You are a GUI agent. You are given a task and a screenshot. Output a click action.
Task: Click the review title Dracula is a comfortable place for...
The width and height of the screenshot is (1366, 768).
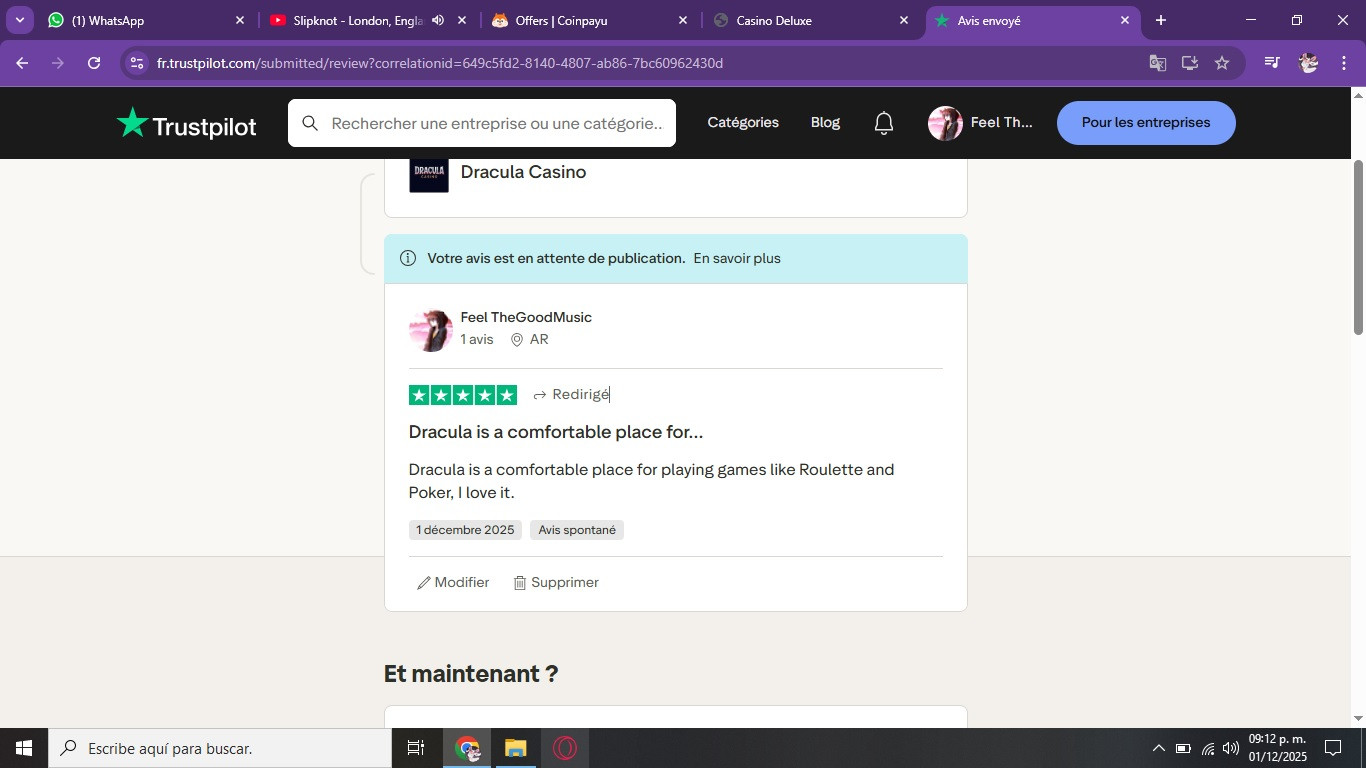point(556,432)
